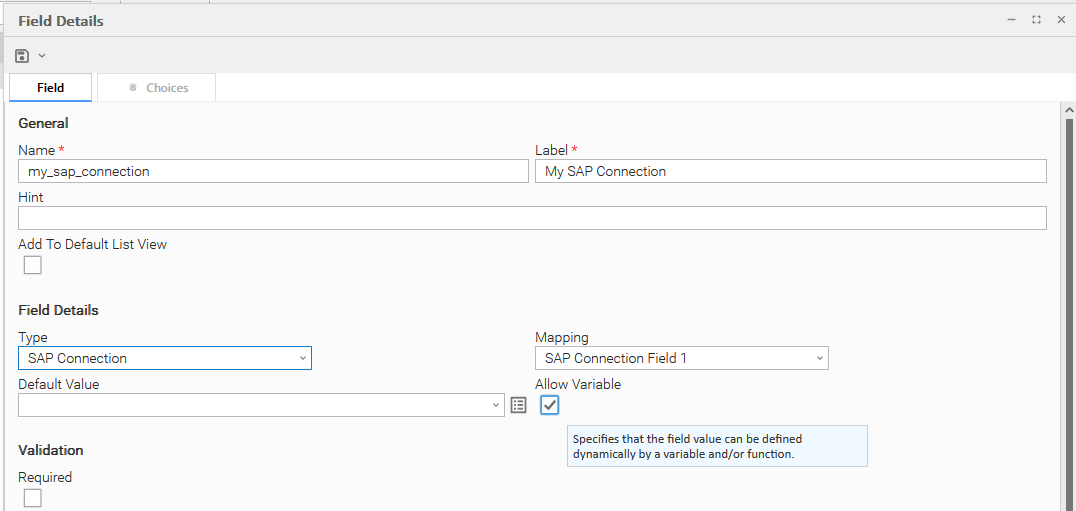Maximize the Field Details window
The width and height of the screenshot is (1076, 511).
(1036, 20)
